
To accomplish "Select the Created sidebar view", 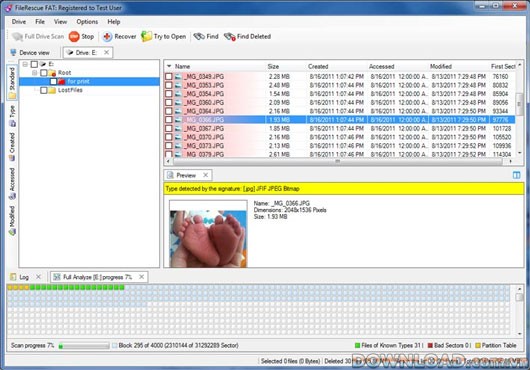I will coord(12,147).
